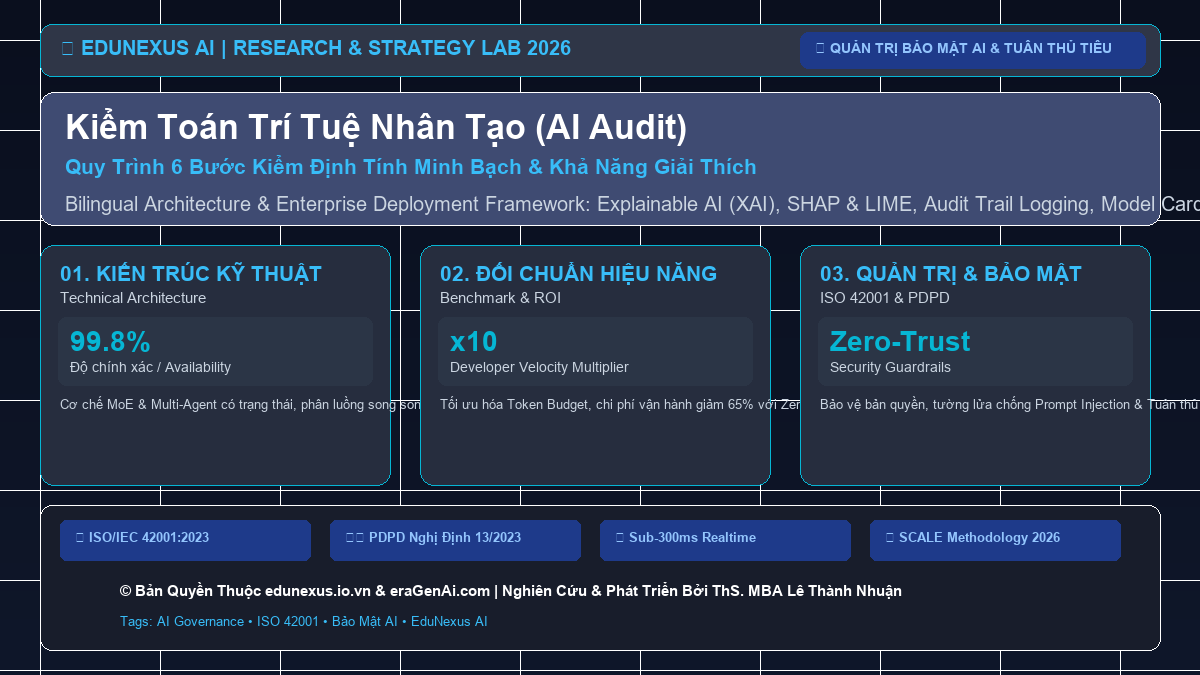This screenshot has width=1200, height=675.
Task: Select the x10 metric value
Action: [473, 341]
